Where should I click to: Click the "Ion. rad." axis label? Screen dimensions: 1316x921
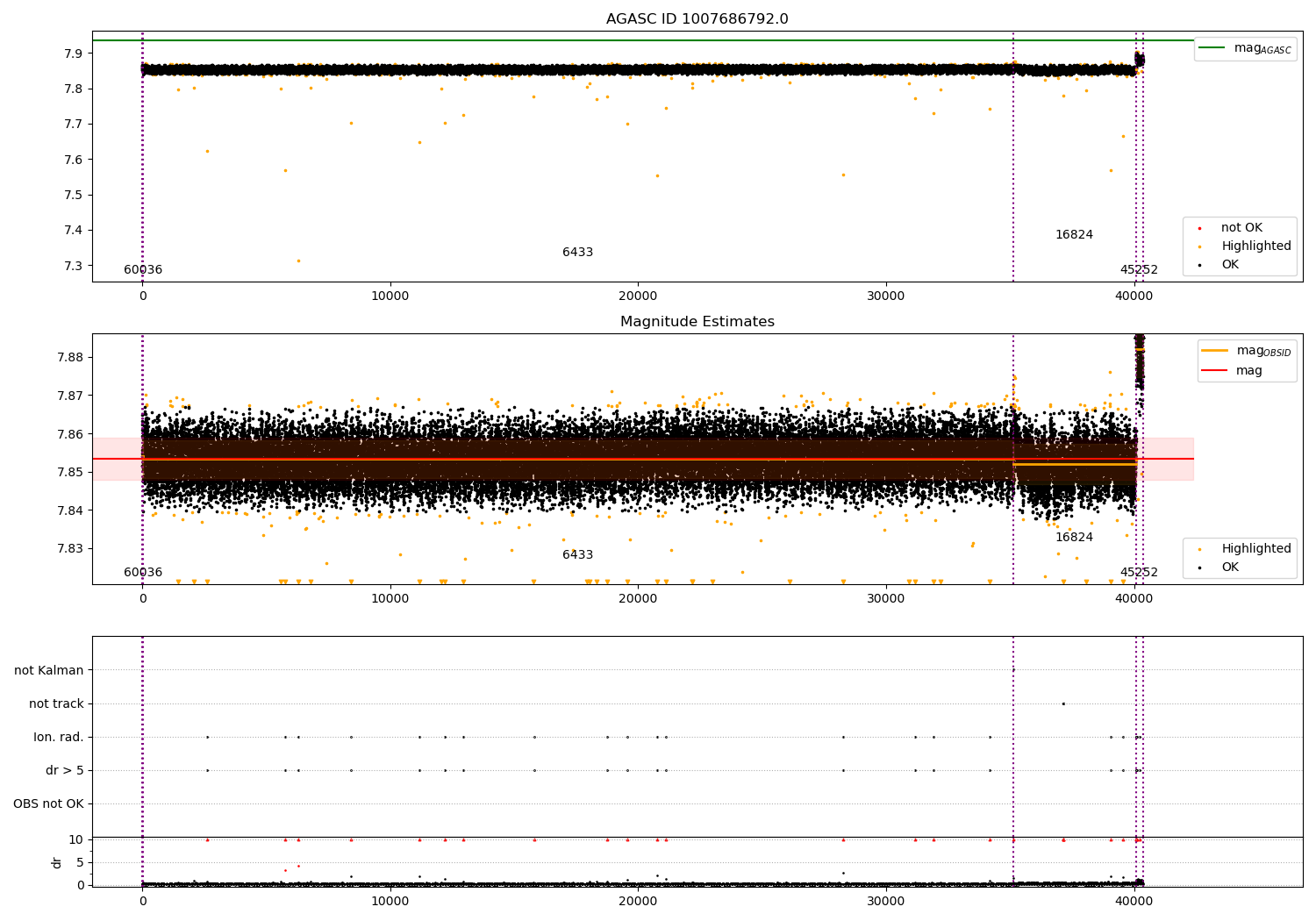pos(59,737)
